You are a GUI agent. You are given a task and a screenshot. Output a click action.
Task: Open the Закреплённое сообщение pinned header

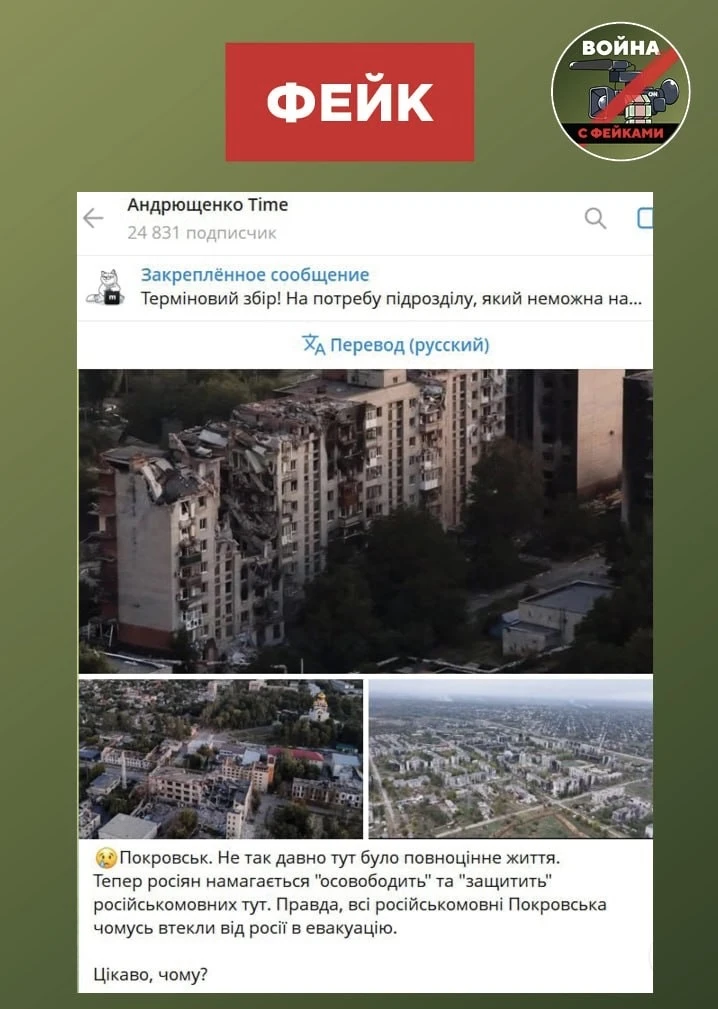pos(255,275)
